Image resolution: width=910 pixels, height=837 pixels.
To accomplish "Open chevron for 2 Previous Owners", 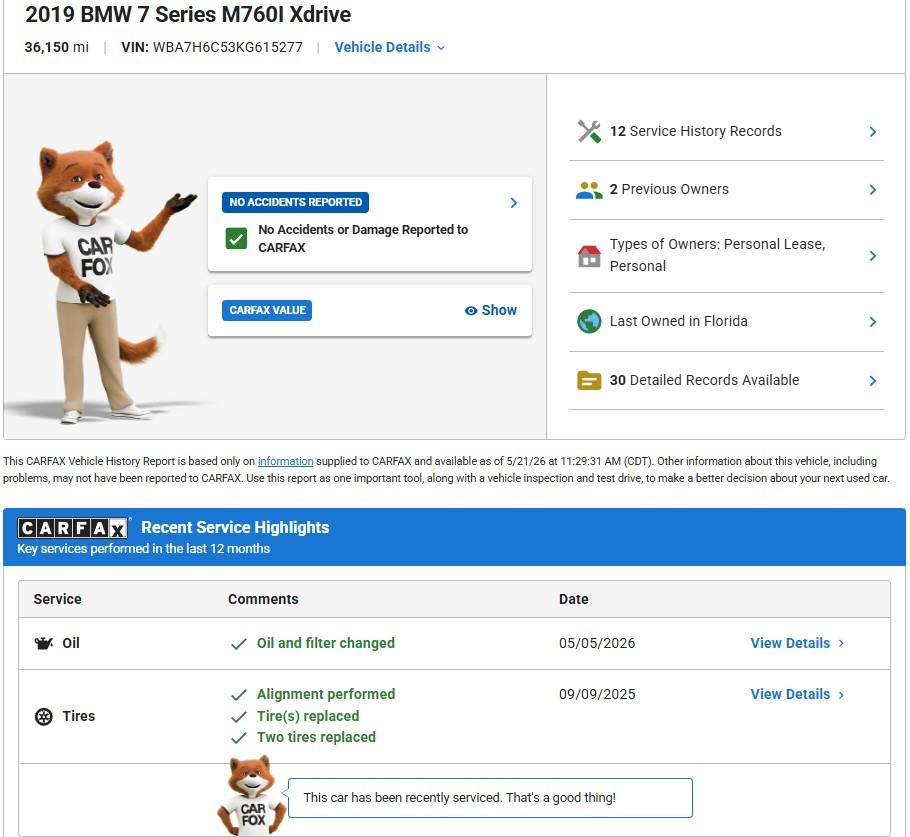I will click(872, 190).
